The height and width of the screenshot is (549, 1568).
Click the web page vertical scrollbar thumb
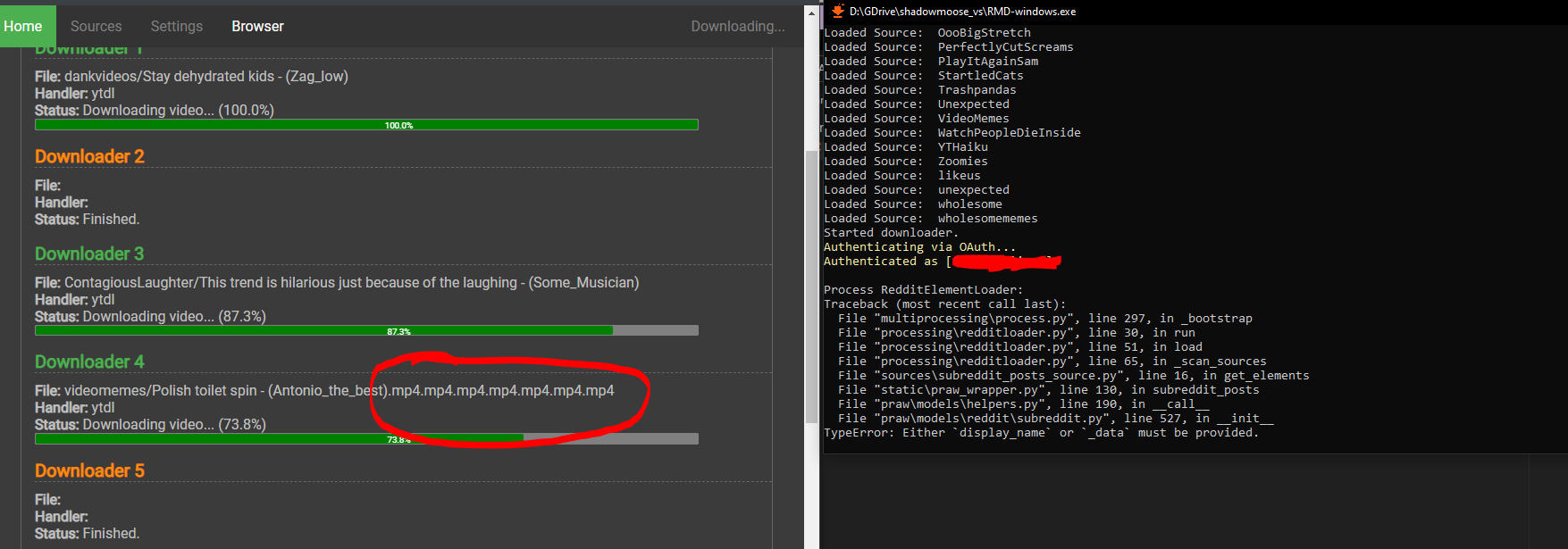click(x=811, y=286)
